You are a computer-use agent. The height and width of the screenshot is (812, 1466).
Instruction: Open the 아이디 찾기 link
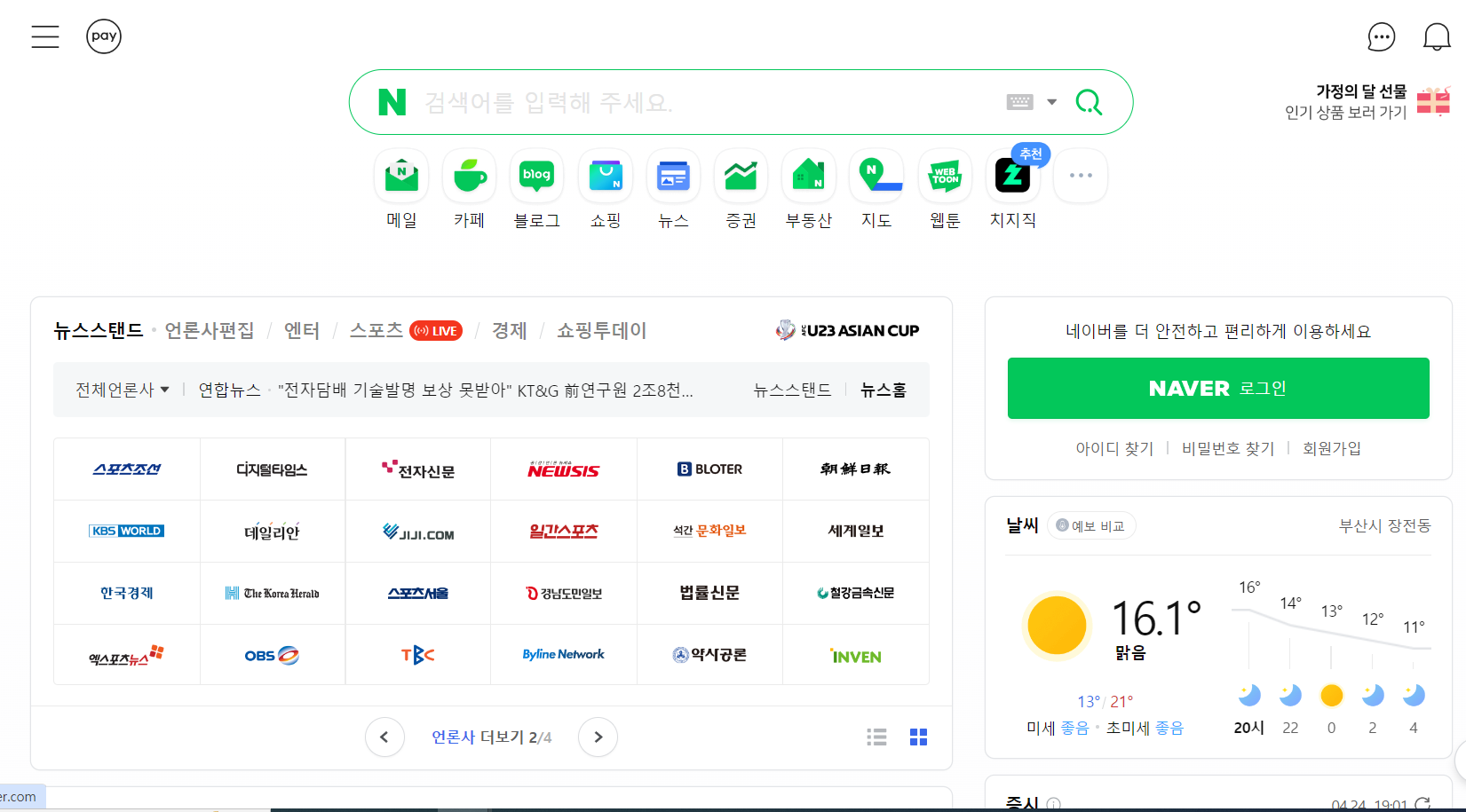1114,448
